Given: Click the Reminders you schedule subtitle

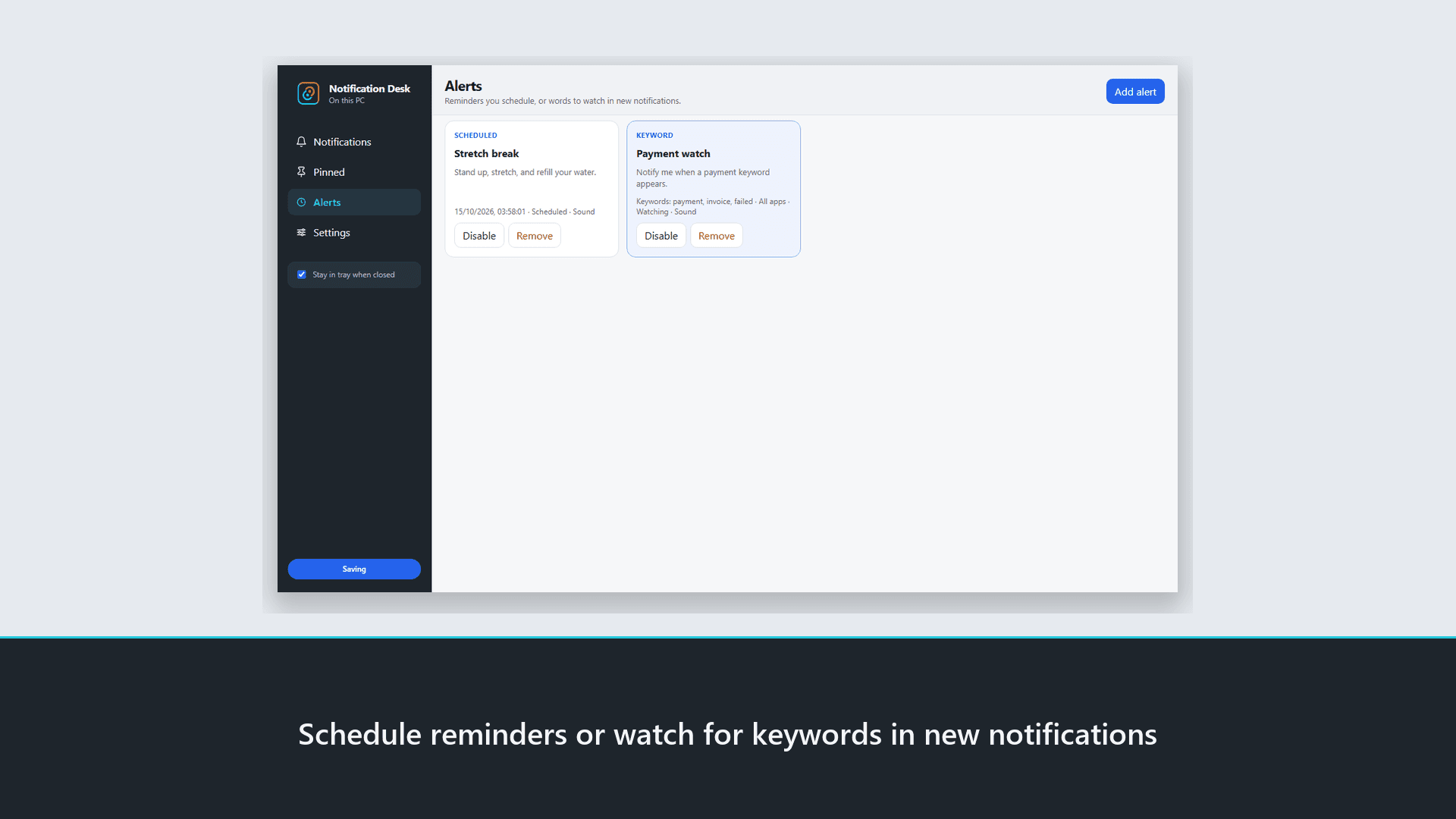Looking at the screenshot, I should pos(563,102).
